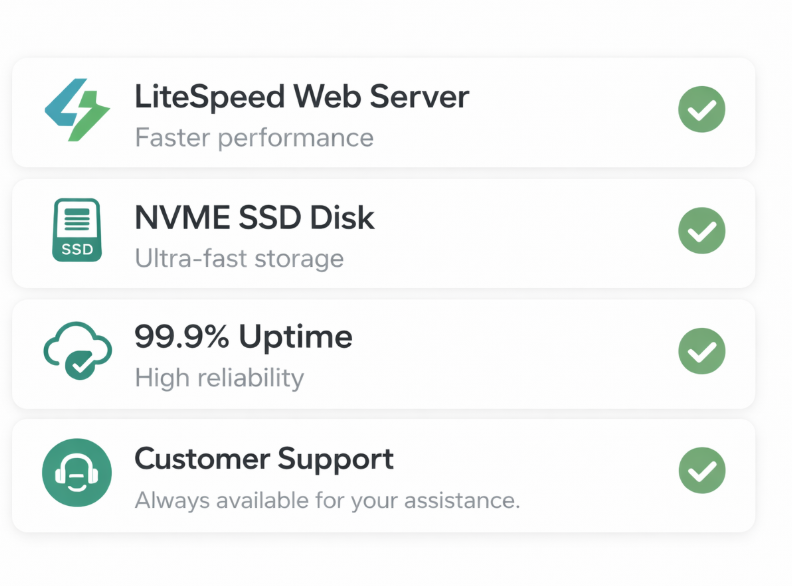
Task: Toggle the Customer Support green checkmark
Action: (x=702, y=471)
